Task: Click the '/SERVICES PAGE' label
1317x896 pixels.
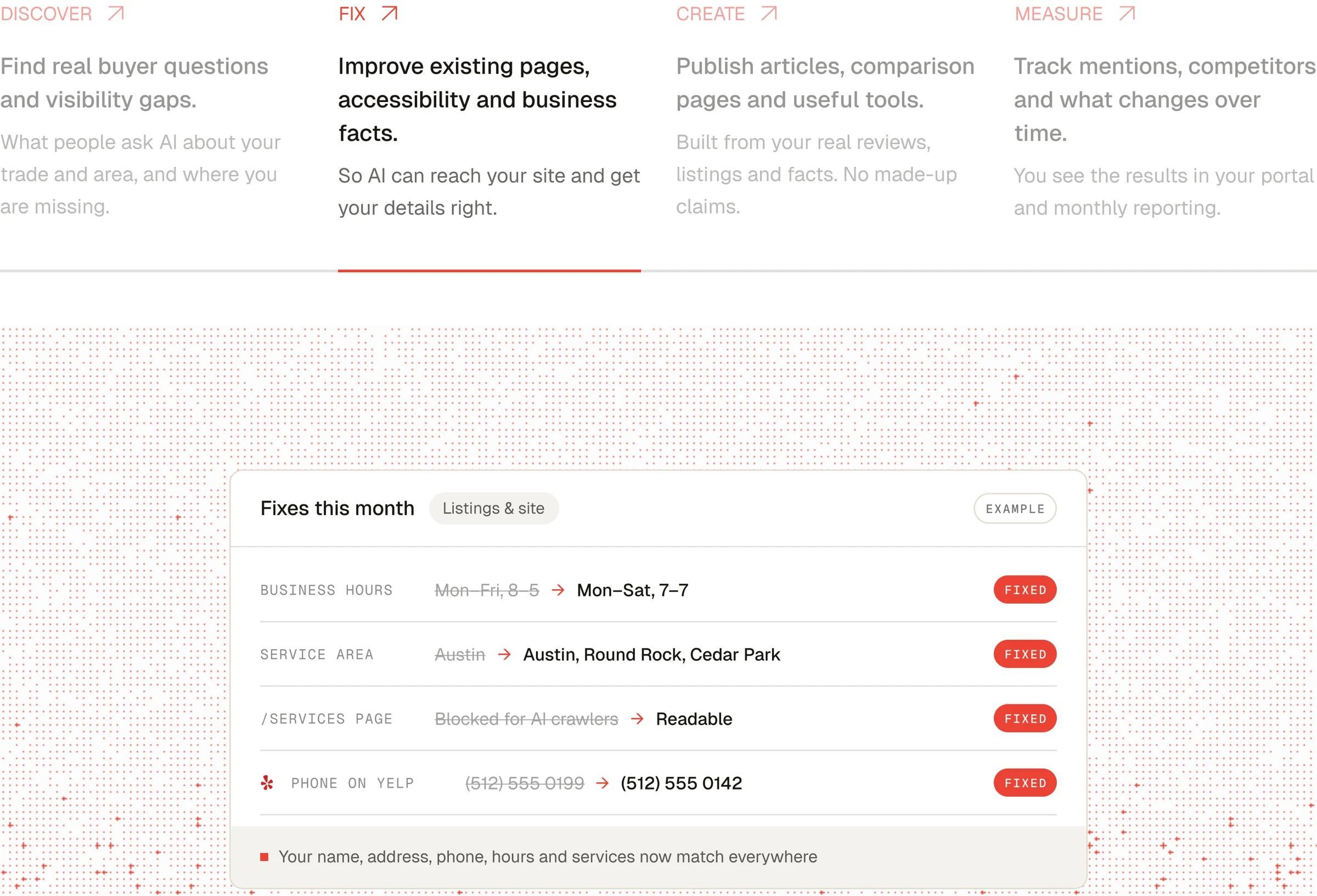Action: point(327,719)
